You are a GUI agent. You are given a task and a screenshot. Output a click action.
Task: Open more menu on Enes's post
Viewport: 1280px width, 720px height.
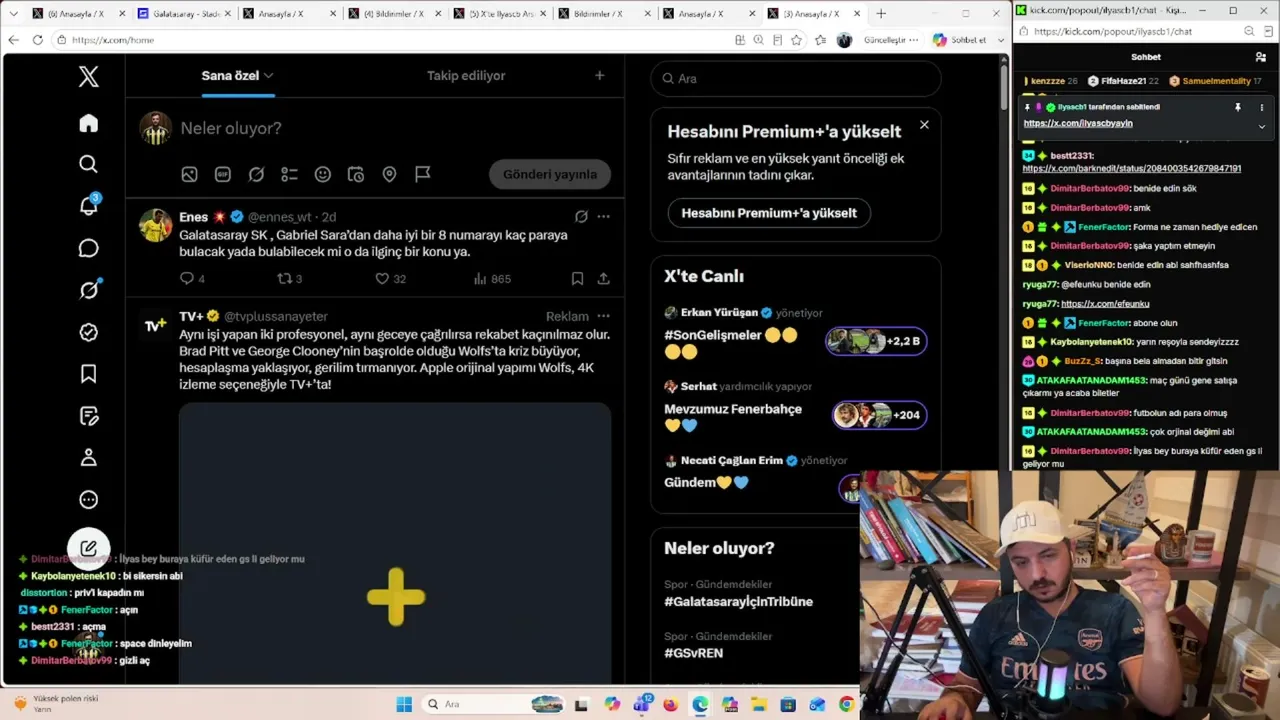click(603, 217)
